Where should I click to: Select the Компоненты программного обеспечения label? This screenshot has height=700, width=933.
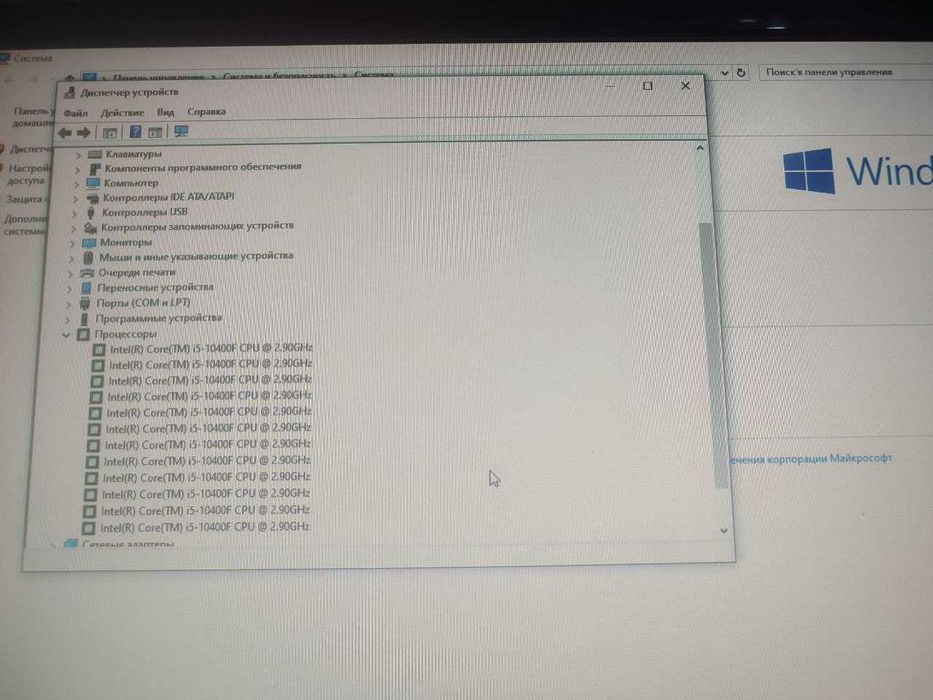pos(203,167)
